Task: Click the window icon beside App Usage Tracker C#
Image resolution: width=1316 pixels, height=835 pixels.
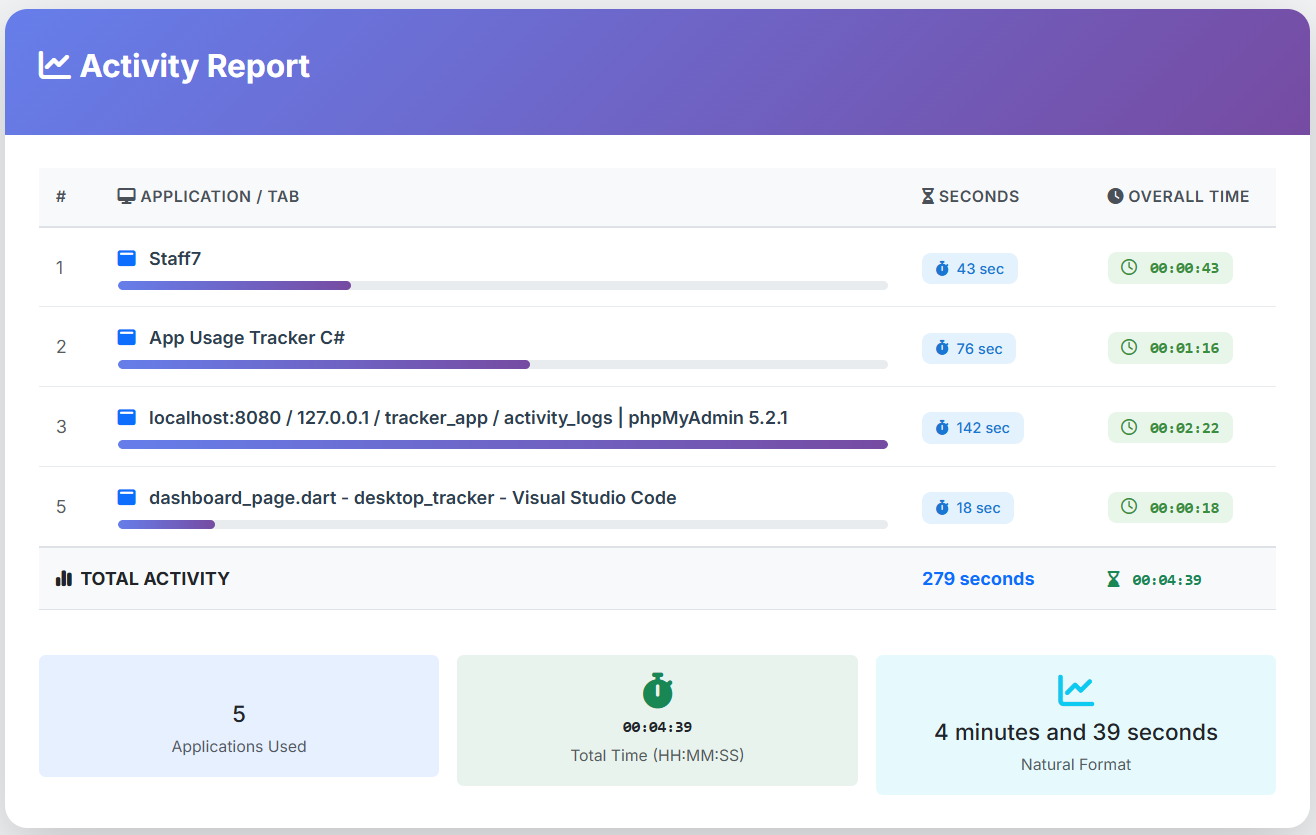Action: click(x=127, y=338)
